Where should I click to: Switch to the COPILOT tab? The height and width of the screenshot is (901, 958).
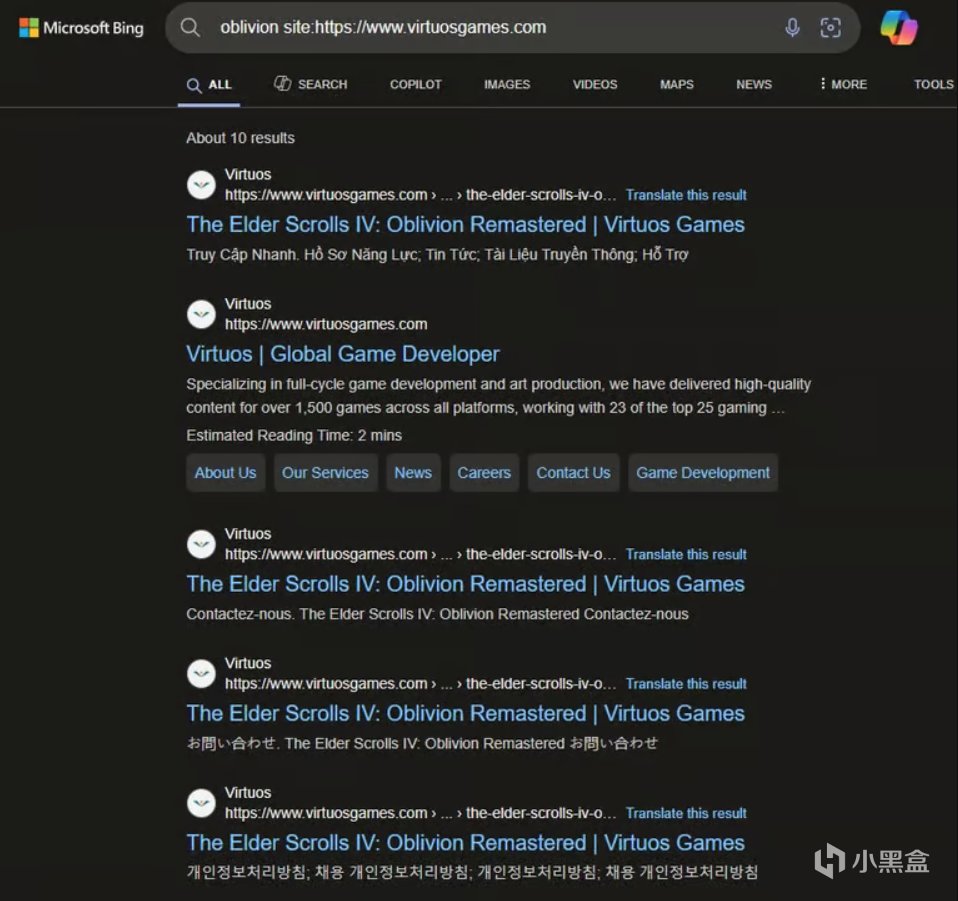415,84
